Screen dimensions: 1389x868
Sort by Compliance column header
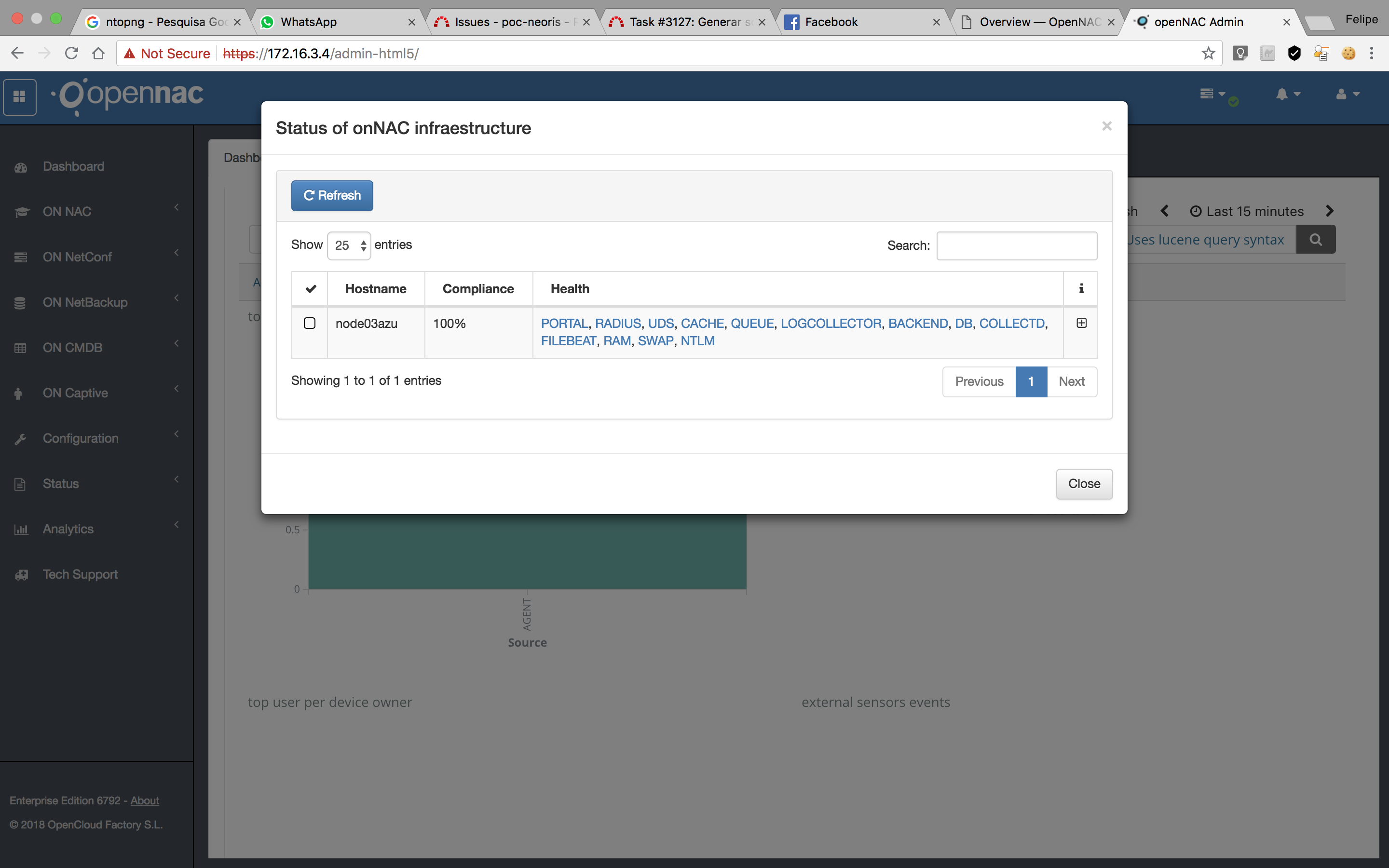pyautogui.click(x=478, y=289)
